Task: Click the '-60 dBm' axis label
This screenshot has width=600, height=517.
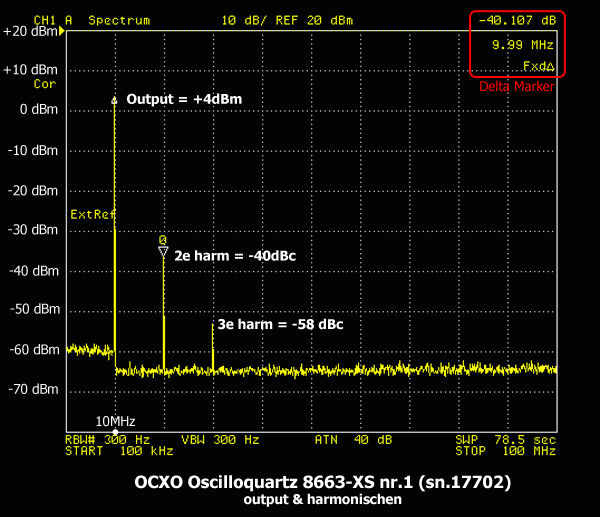Action: pos(34,350)
